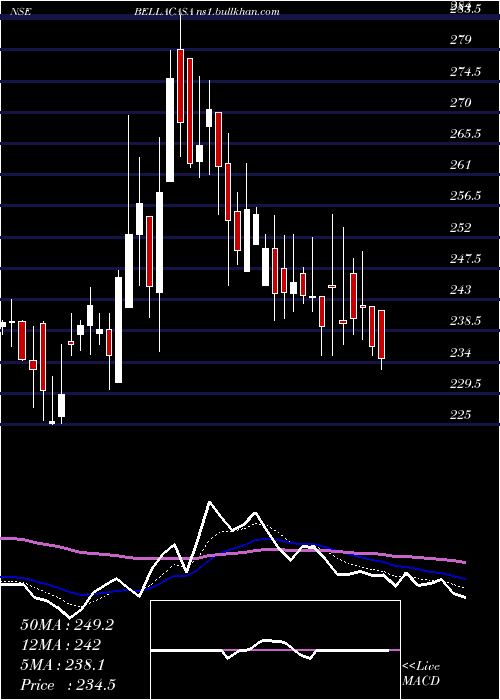The image size is (500, 700).
Task: Click the 5MA : 238.1 reading
Action: pos(62,665)
